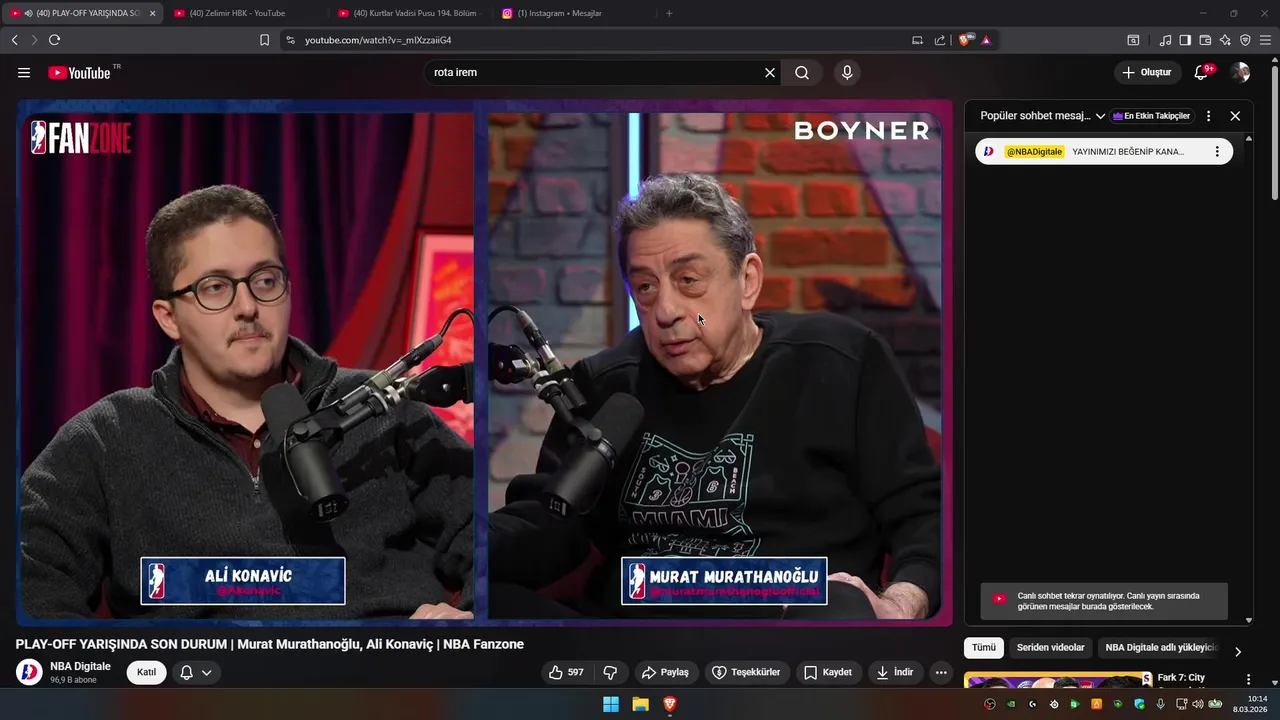
Task: Open the Brave main menu
Action: coord(1265,40)
